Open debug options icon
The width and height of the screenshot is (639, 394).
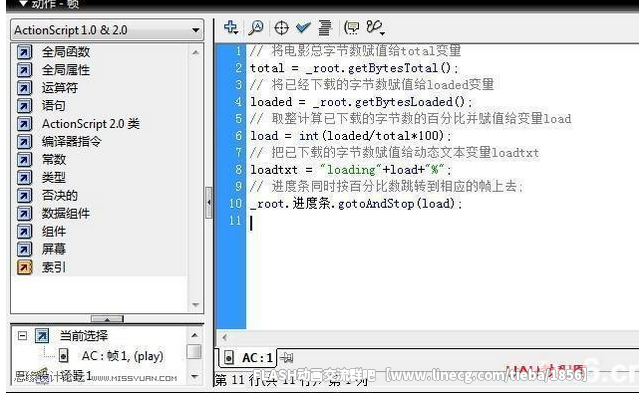tap(375, 28)
